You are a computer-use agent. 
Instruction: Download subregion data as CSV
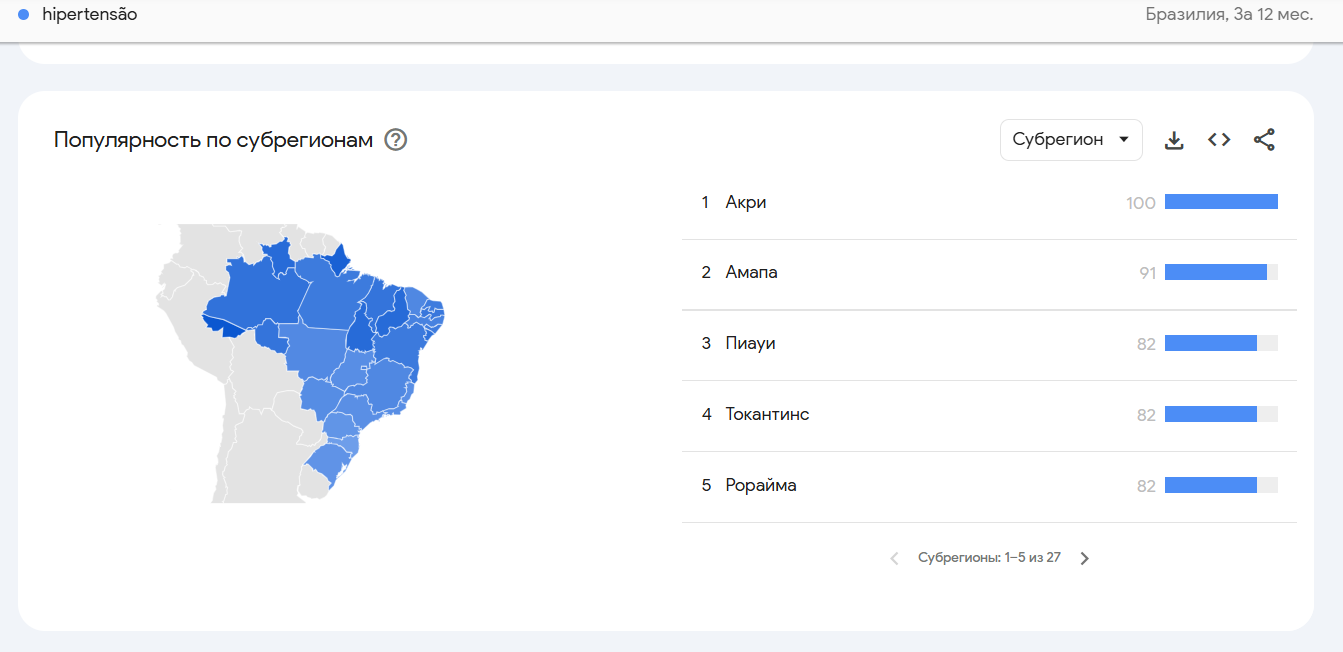[x=1174, y=140]
